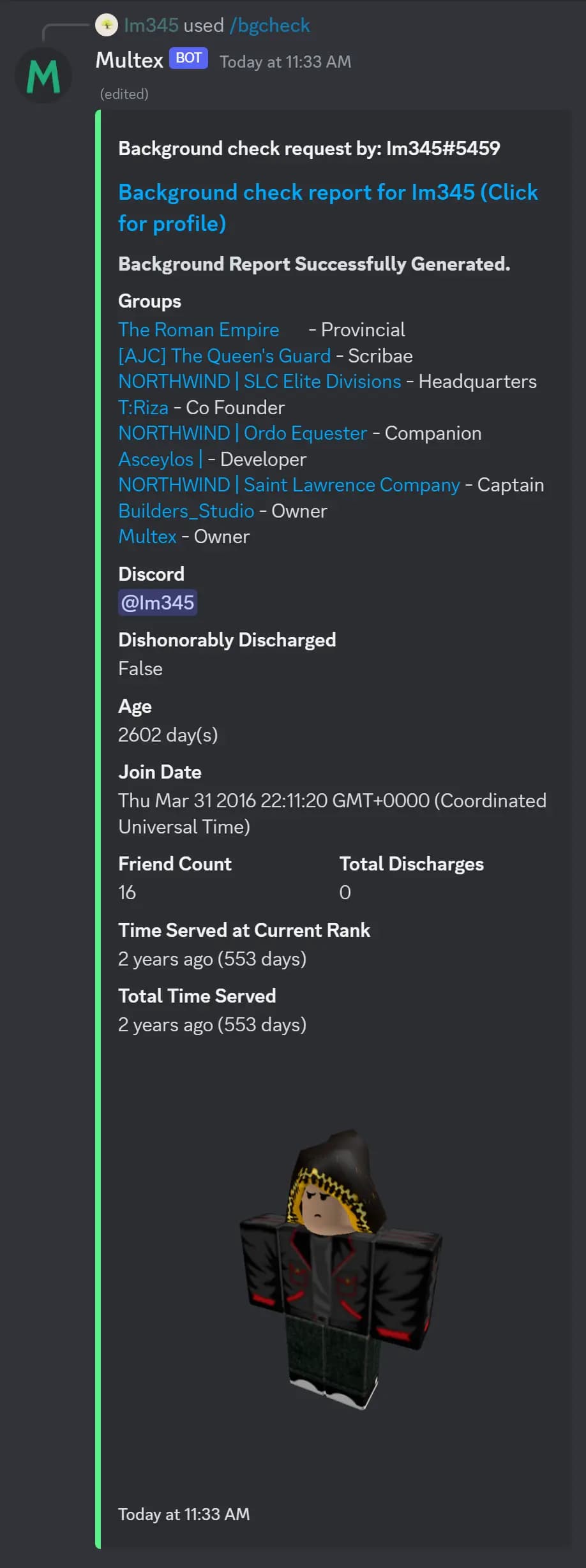The height and width of the screenshot is (1568, 586).
Task: Open the [AJC] The Queen's Guard group link
Action: [224, 355]
